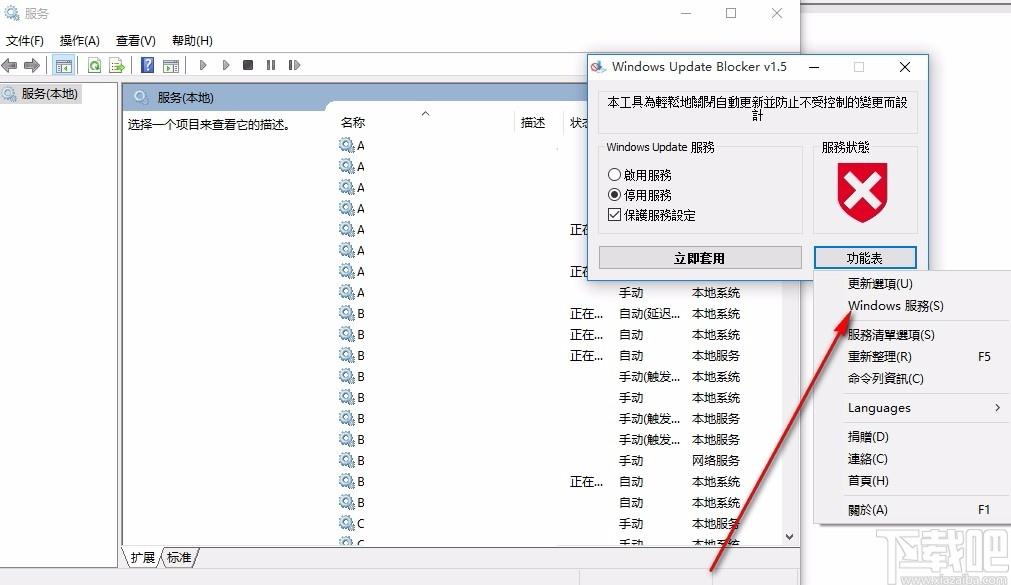
Task: Click the services list scrollbar down arrow
Action: pyautogui.click(x=790, y=537)
